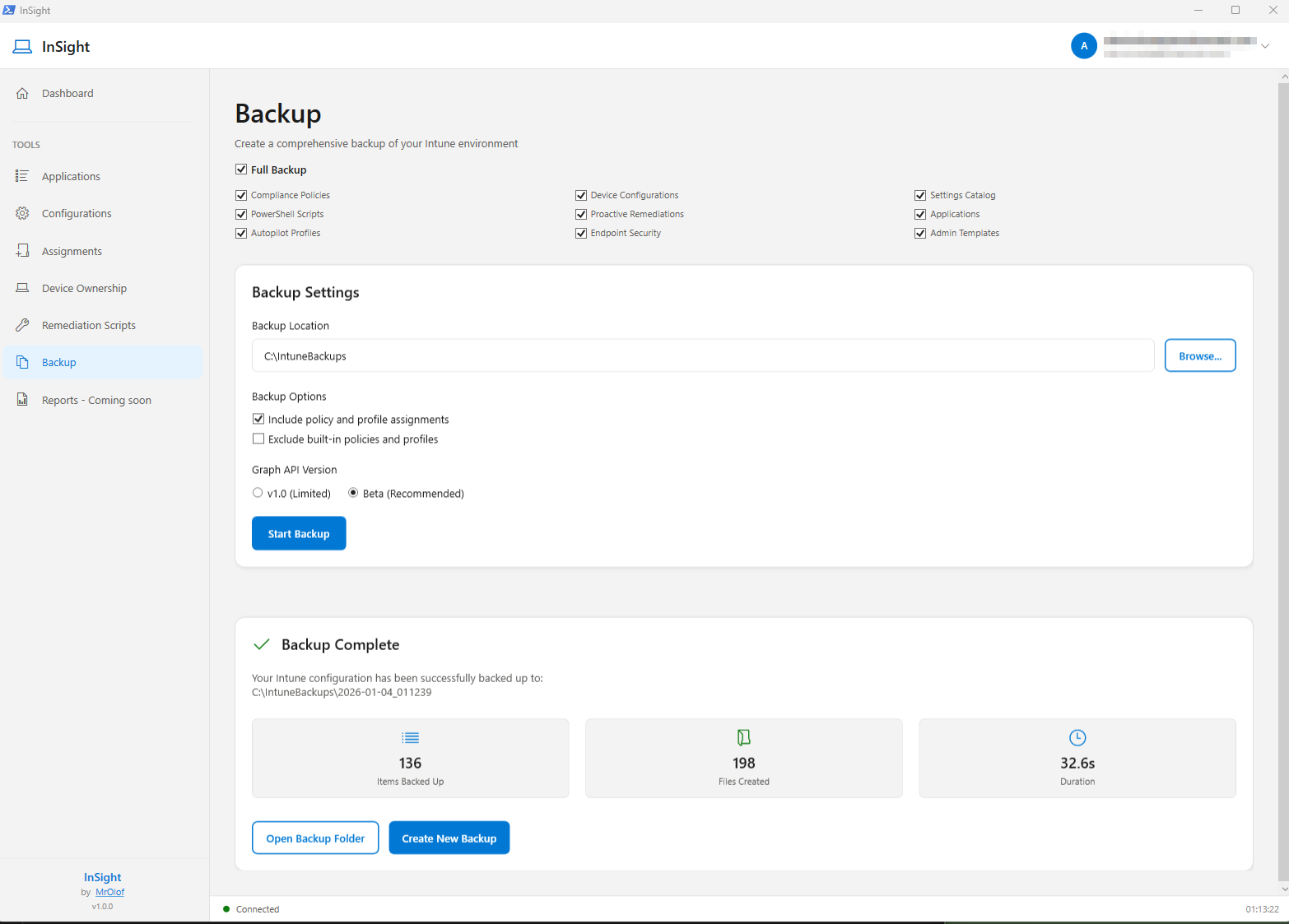This screenshot has height=924, width=1289.
Task: Click Open Backup Folder button
Action: (x=315, y=838)
